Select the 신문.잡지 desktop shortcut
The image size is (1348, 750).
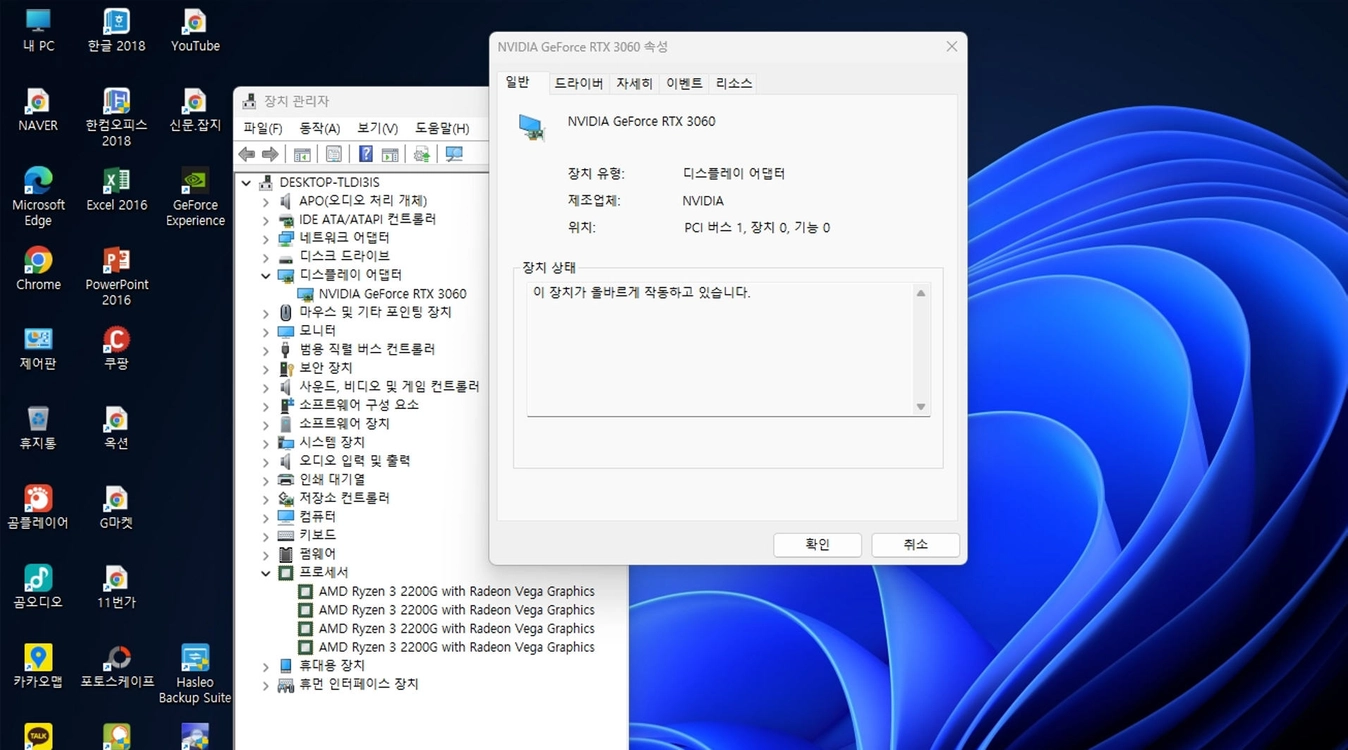pyautogui.click(x=195, y=110)
